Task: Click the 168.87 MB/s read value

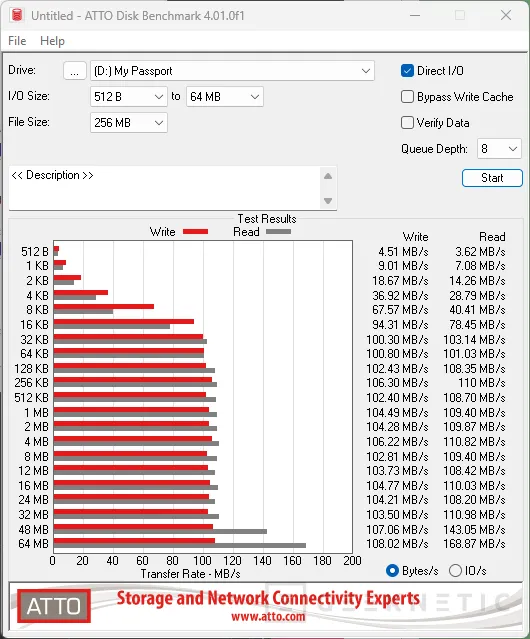Action: 475,544
